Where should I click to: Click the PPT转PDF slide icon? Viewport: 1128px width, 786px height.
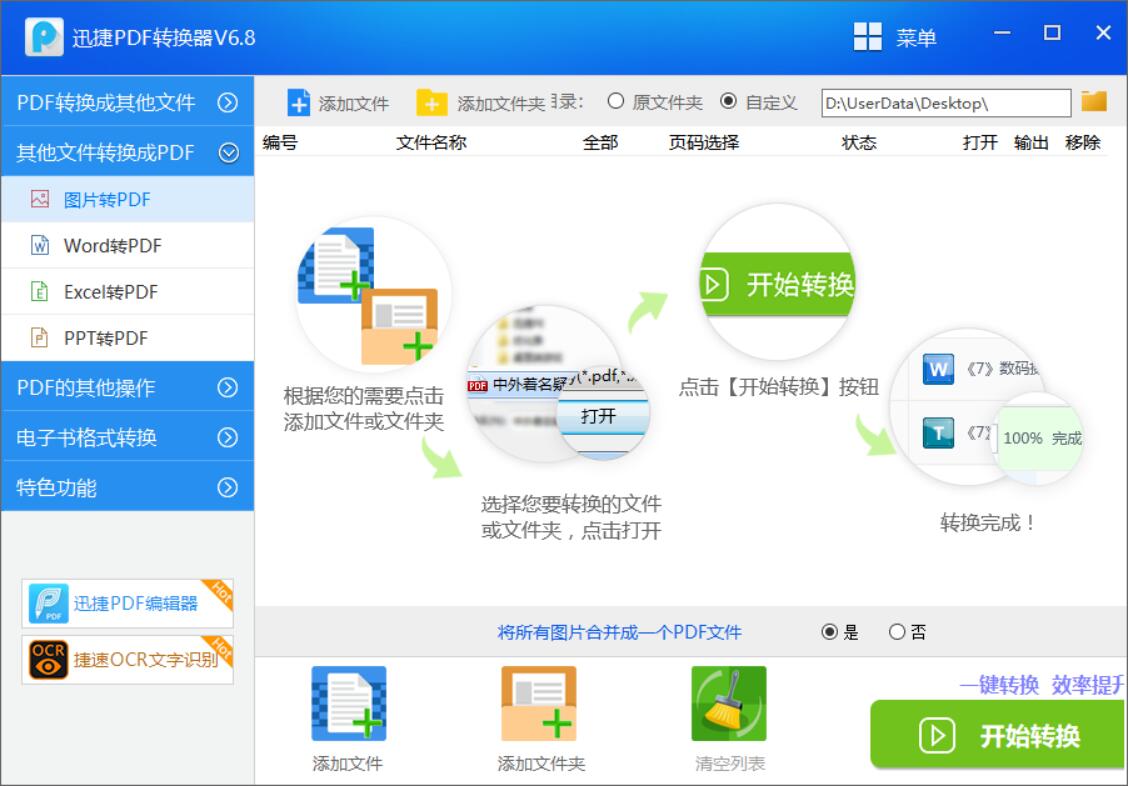point(40,337)
